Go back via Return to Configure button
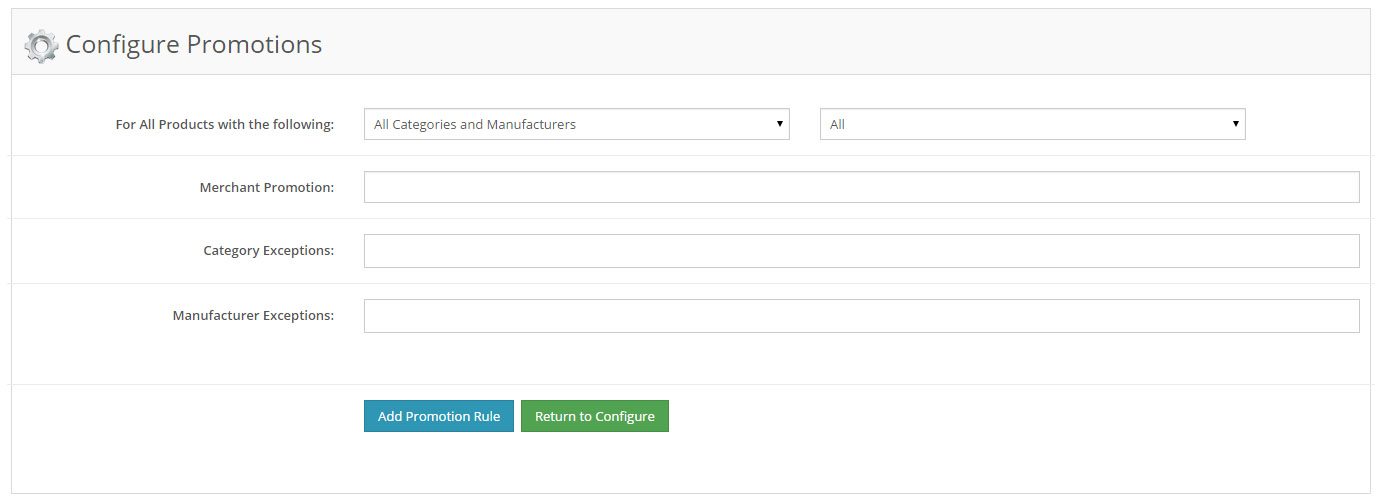 point(595,416)
